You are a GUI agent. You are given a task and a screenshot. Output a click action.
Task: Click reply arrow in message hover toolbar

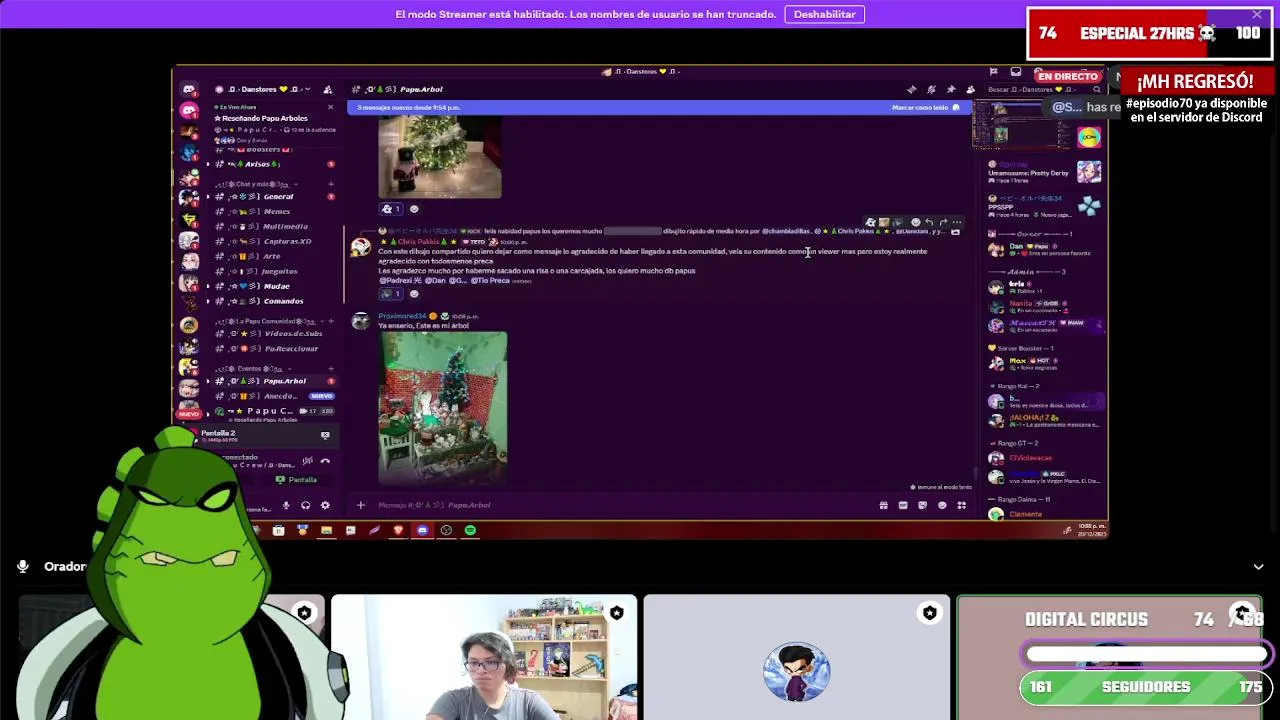tap(929, 223)
